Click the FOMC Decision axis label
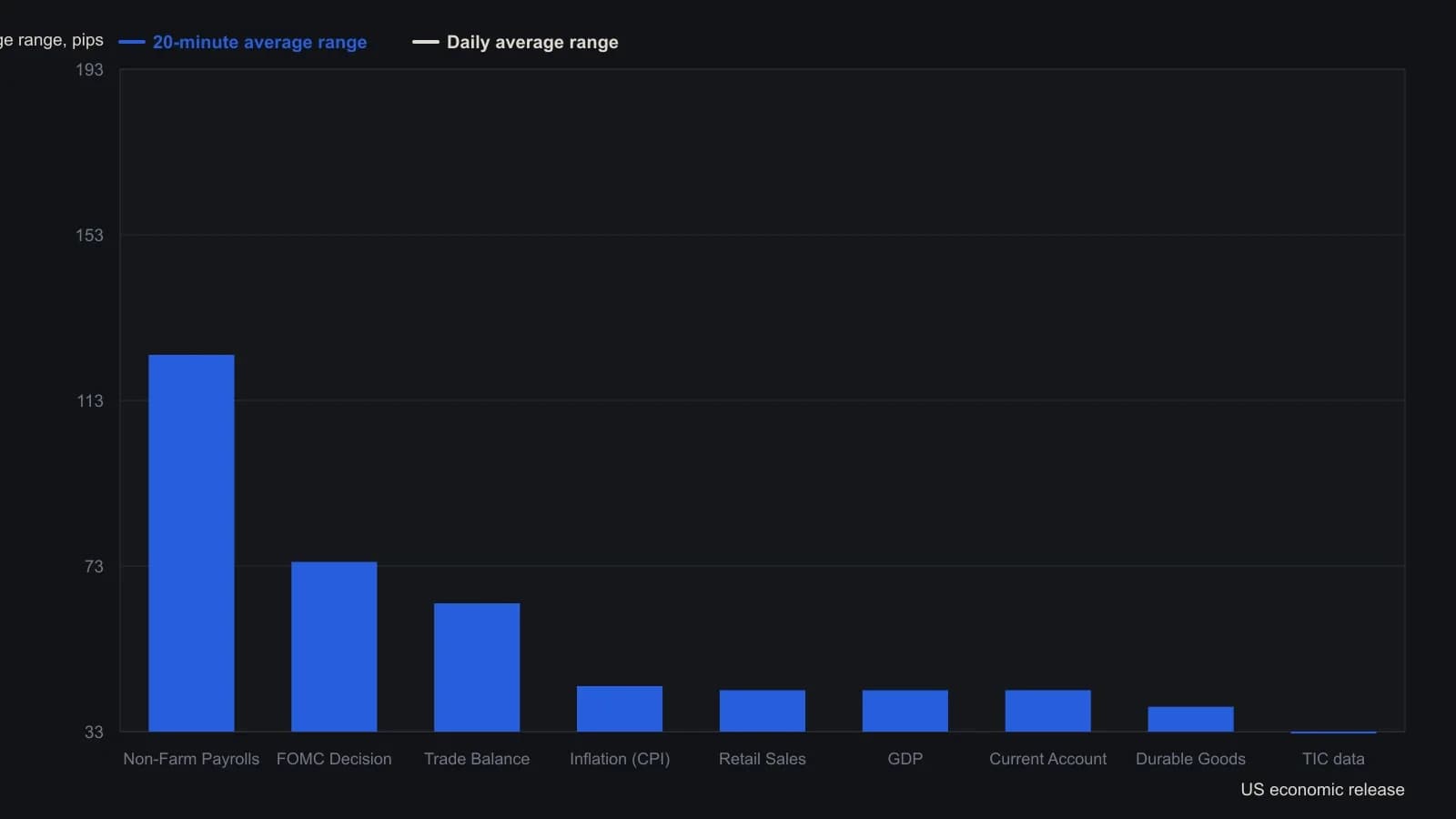 click(334, 759)
